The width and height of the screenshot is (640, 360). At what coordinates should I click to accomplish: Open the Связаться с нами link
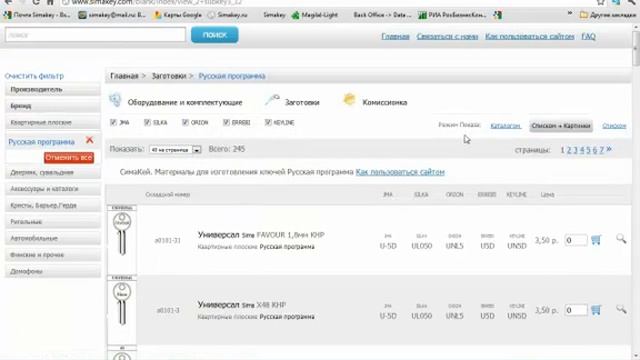click(x=447, y=37)
